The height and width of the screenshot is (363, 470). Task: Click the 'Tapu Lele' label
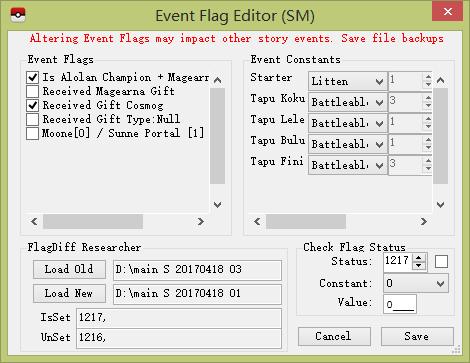(x=278, y=120)
